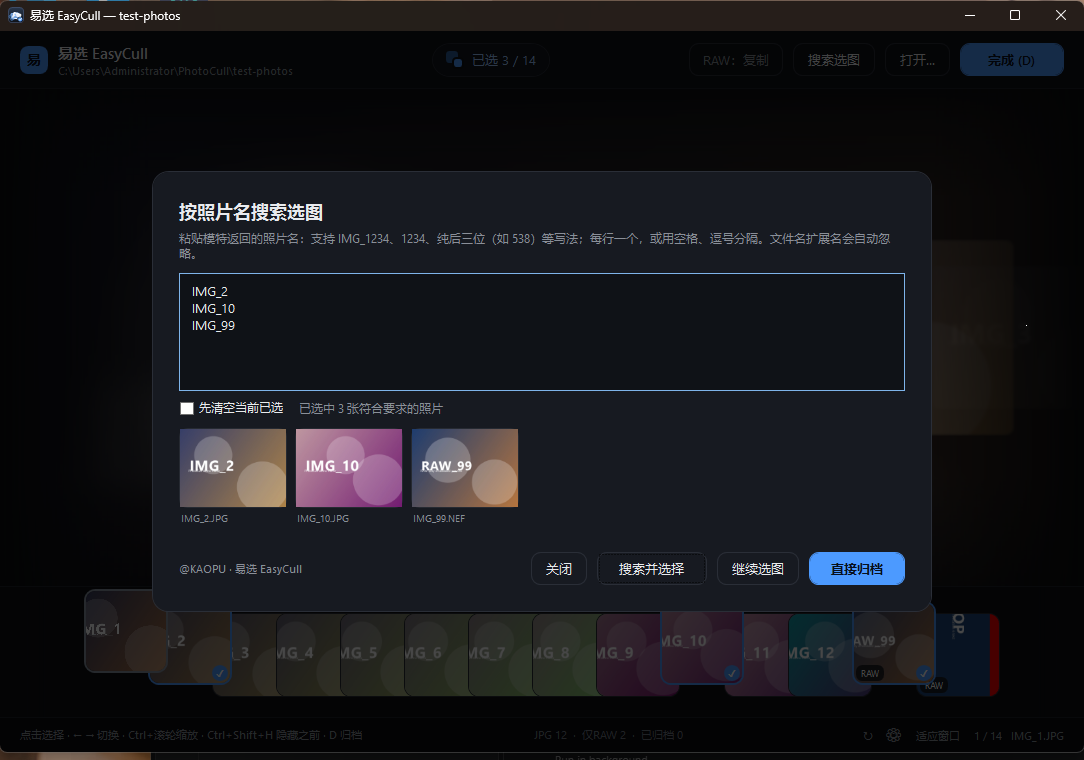Click the @KAOPU · 易选 EasyCull credit text
The width and height of the screenshot is (1084, 760).
click(x=241, y=569)
